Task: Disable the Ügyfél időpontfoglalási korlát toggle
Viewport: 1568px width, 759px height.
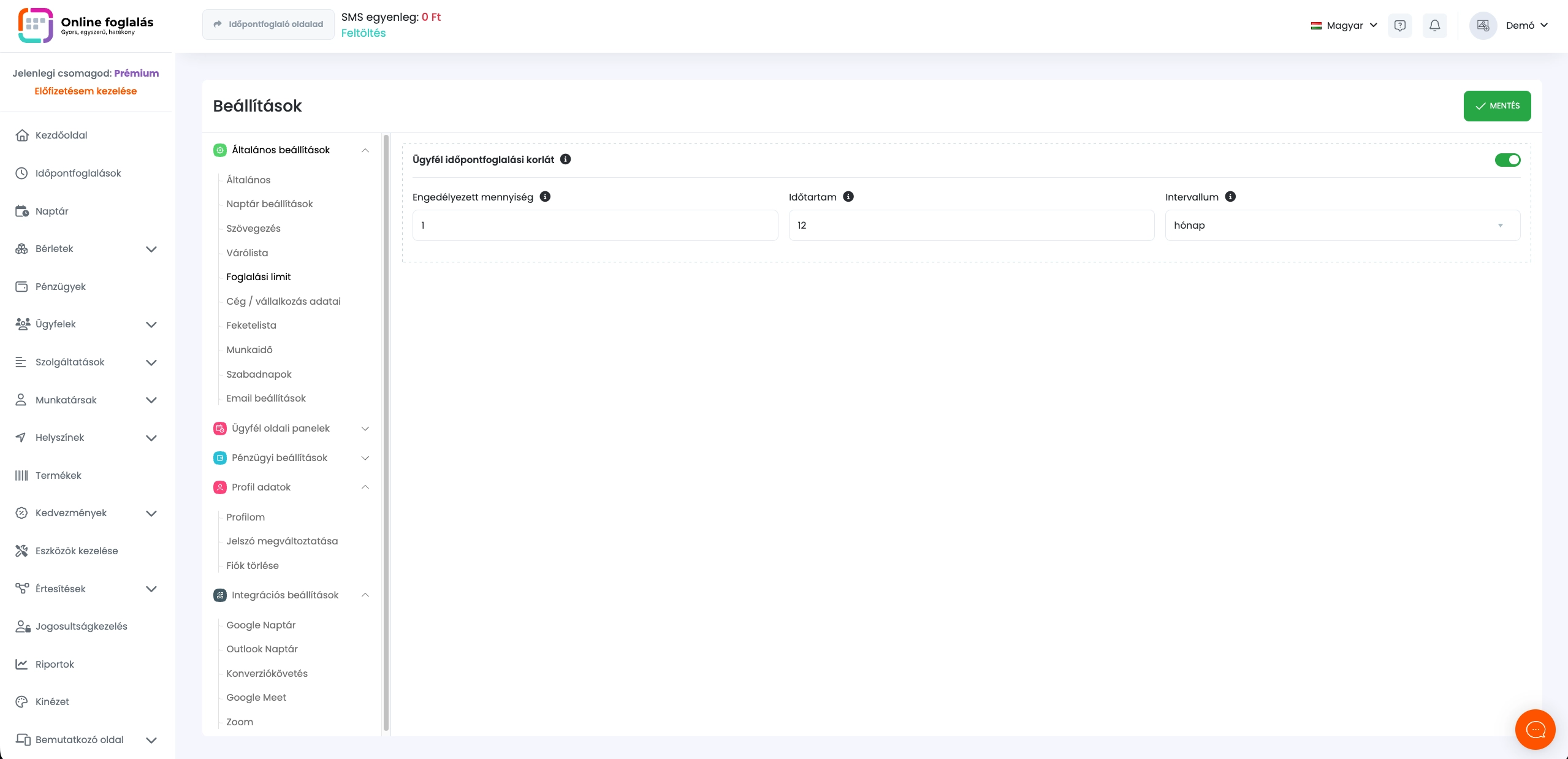Action: pos(1507,160)
